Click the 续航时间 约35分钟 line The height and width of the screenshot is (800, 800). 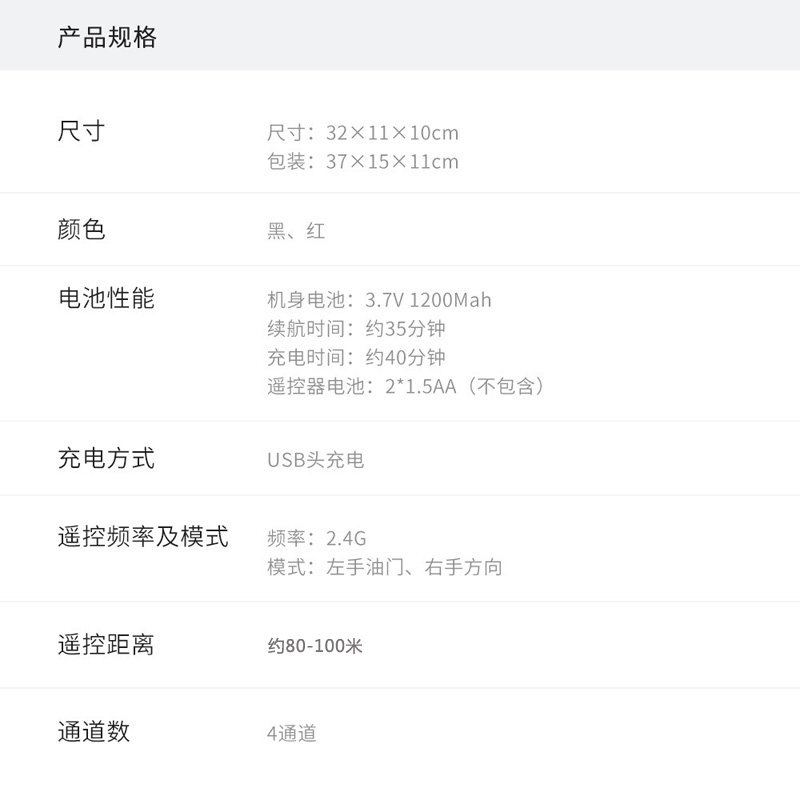pos(356,329)
